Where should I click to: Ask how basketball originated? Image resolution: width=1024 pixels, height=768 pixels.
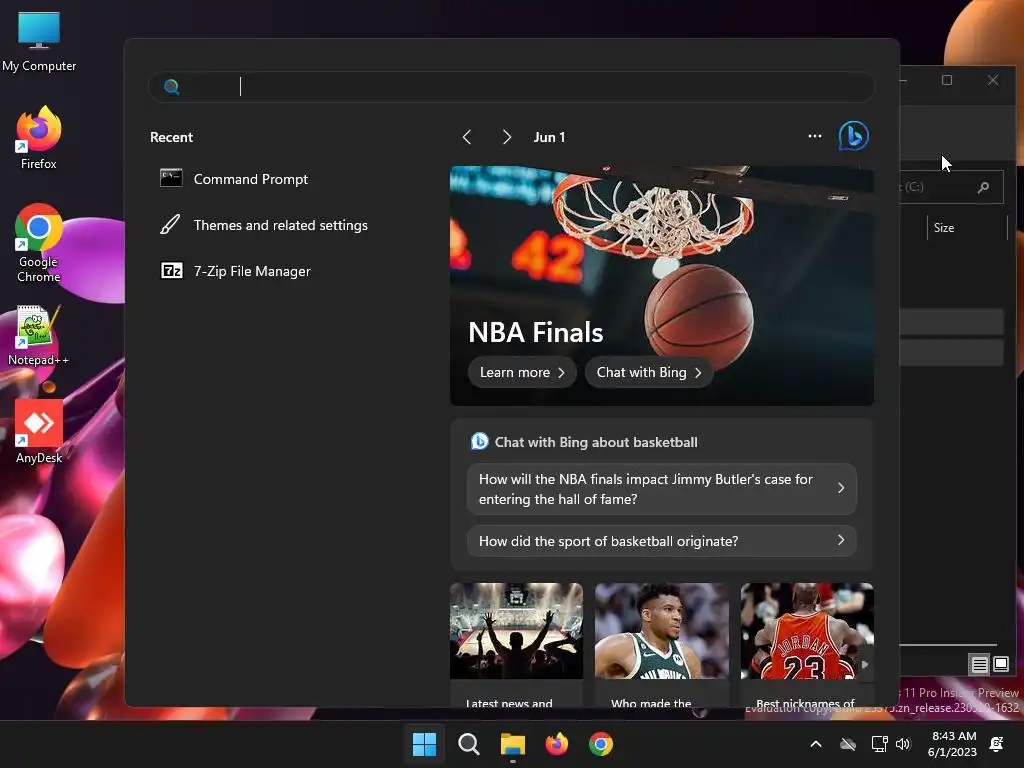[x=662, y=541]
